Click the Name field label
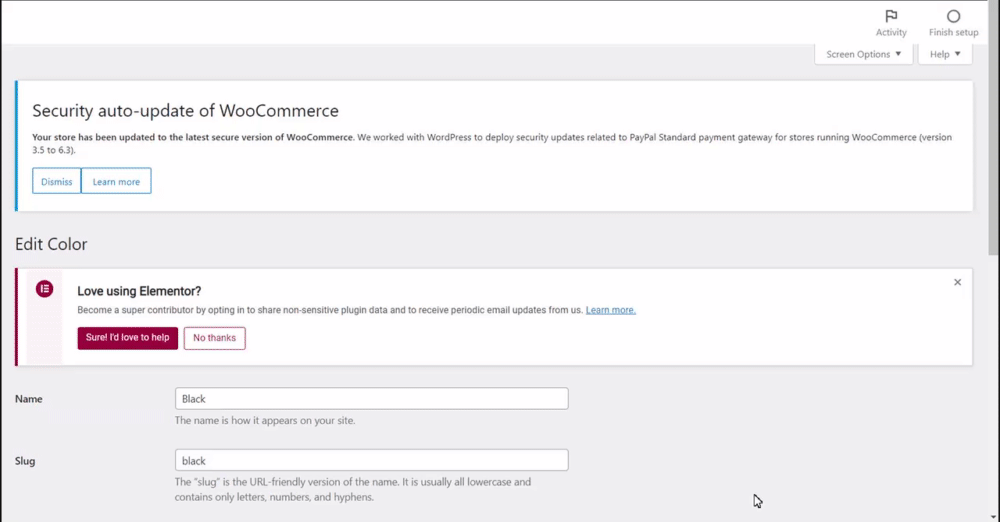 (x=29, y=399)
